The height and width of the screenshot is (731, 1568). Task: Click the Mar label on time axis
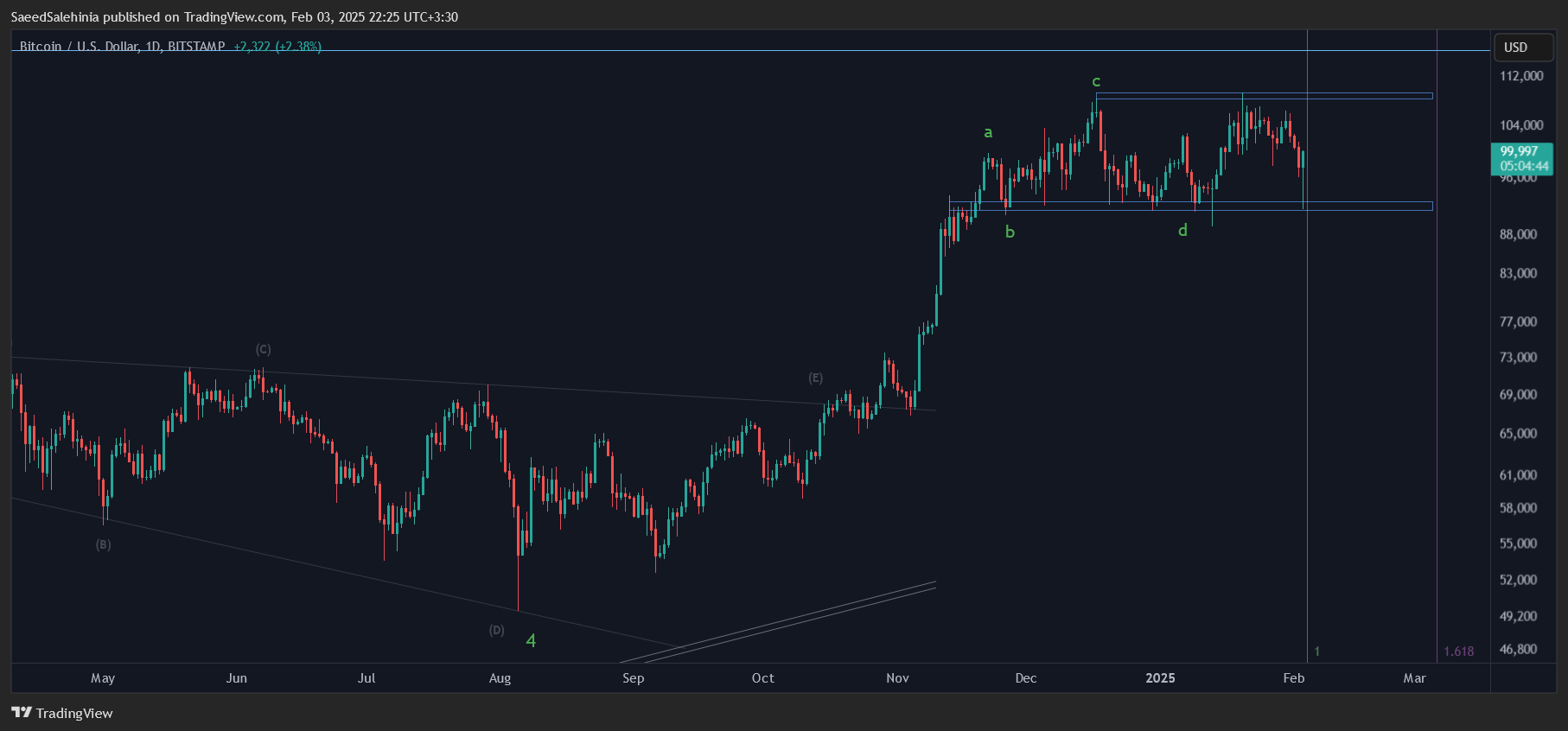[x=1414, y=678]
